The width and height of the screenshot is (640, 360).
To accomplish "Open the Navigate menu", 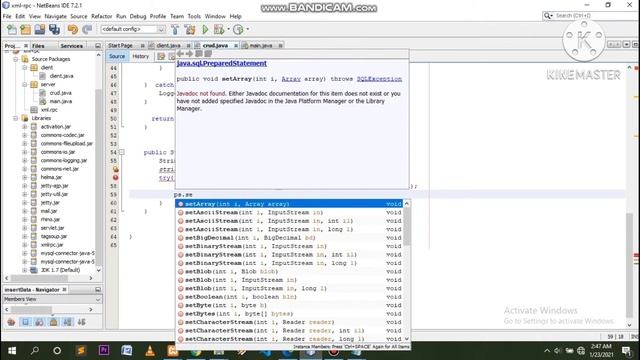I will [x=56, y=16].
